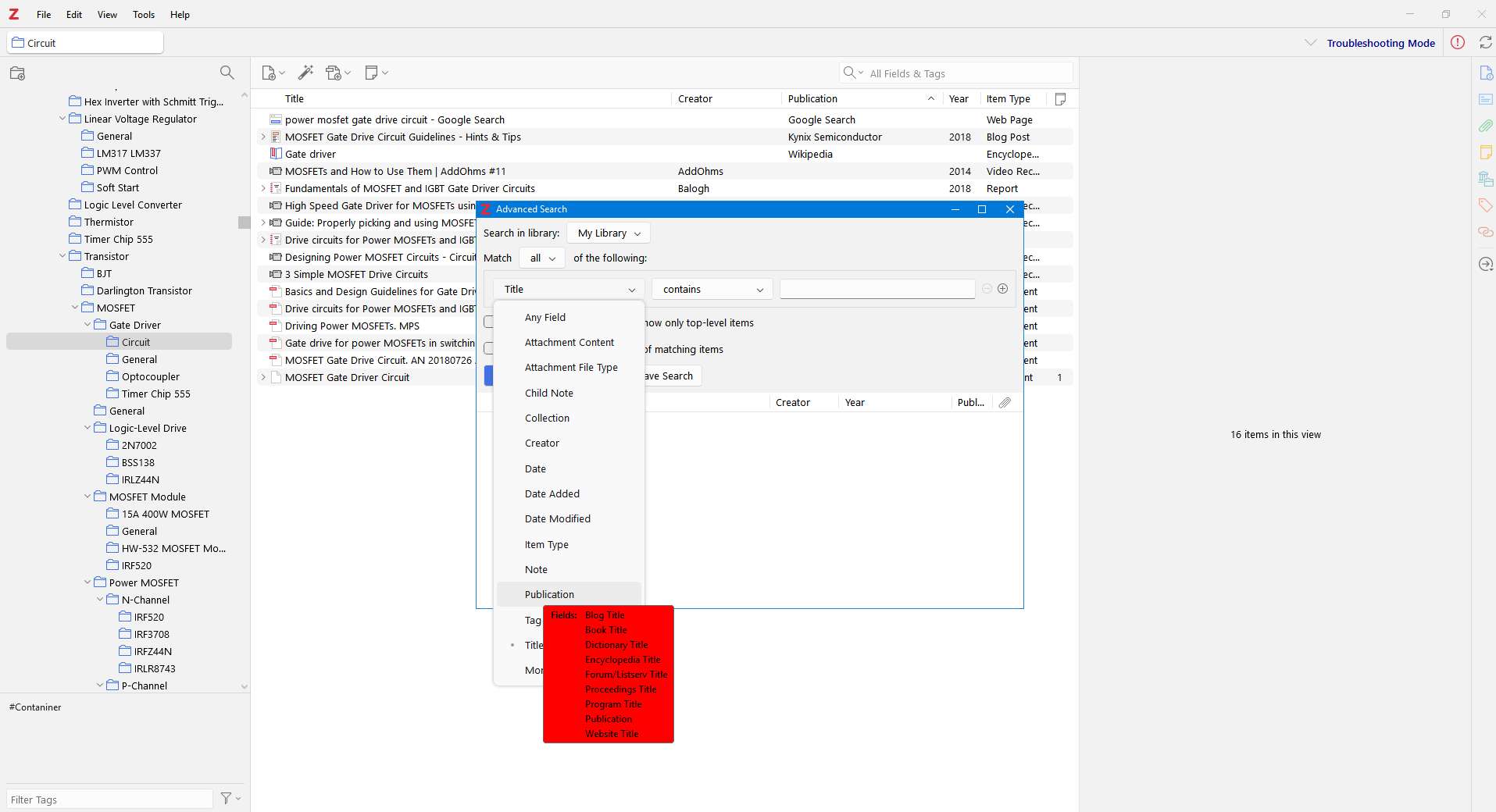Open the Edit menu
The width and height of the screenshot is (1496, 812).
point(74,15)
